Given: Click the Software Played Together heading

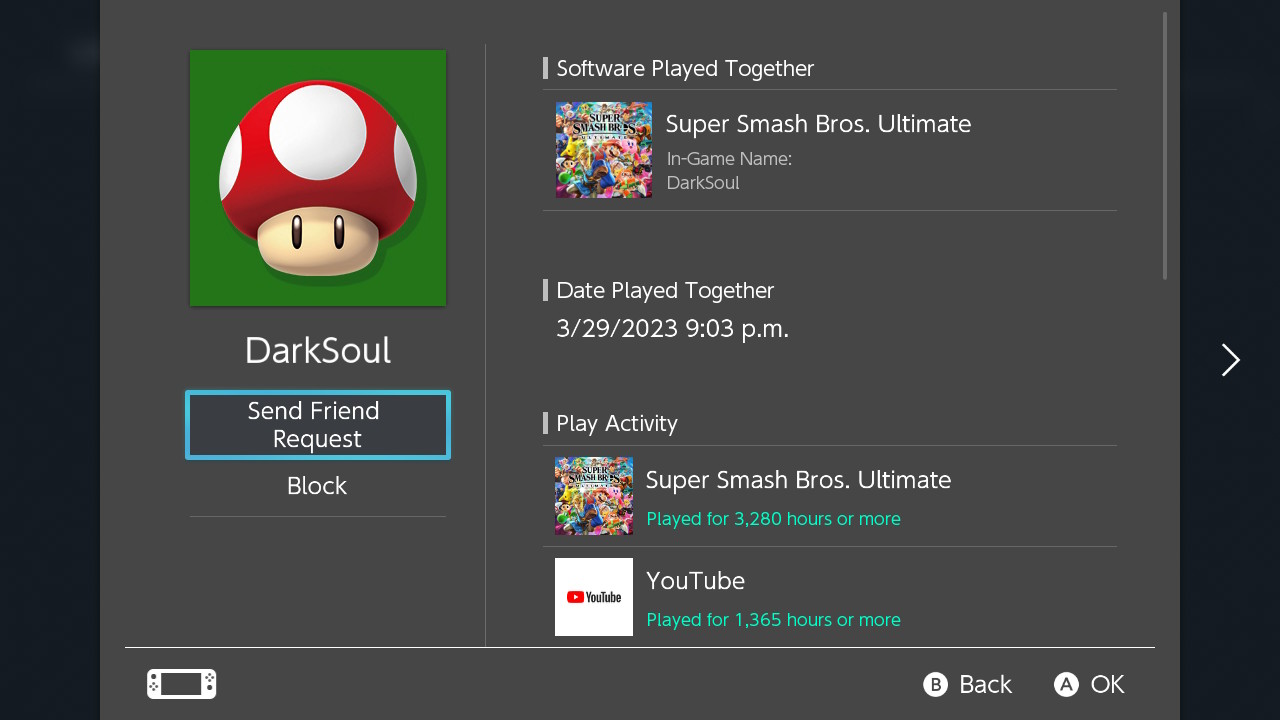Looking at the screenshot, I should 685,68.
